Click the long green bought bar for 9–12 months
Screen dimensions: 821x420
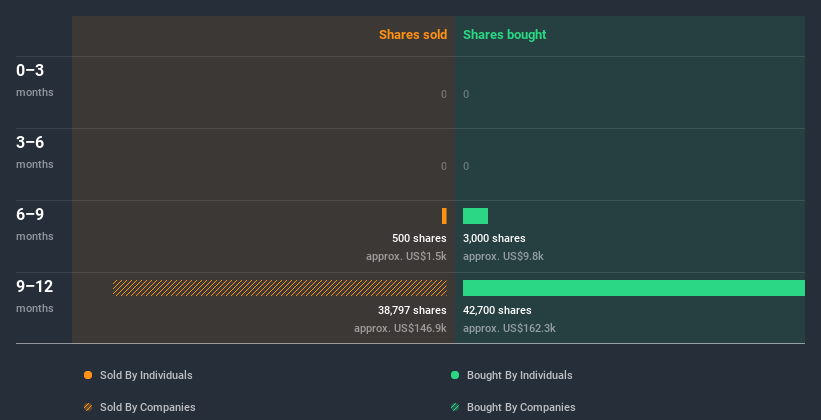point(633,288)
